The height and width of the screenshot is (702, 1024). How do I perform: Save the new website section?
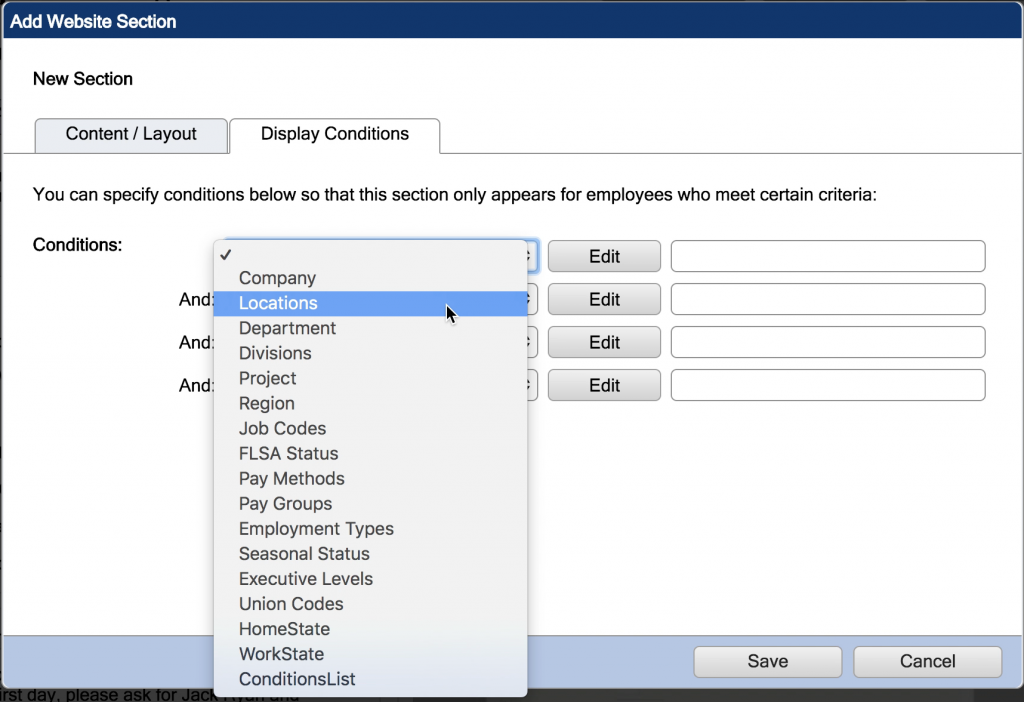[x=767, y=661]
